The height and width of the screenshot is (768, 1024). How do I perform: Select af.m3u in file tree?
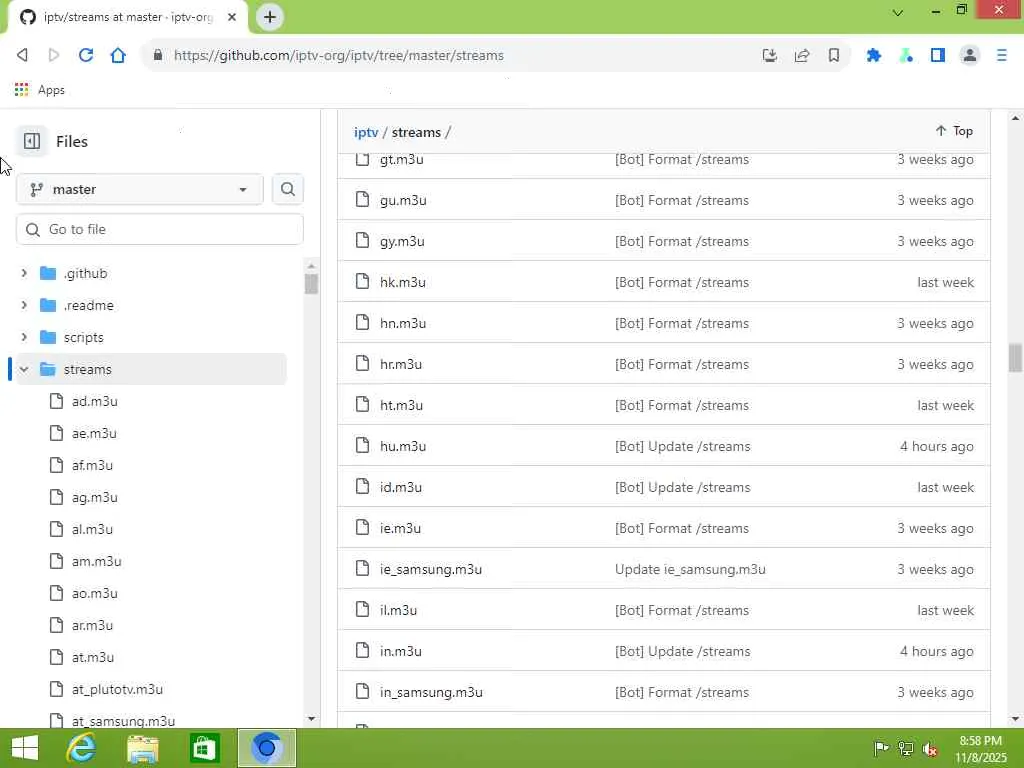(x=92, y=465)
